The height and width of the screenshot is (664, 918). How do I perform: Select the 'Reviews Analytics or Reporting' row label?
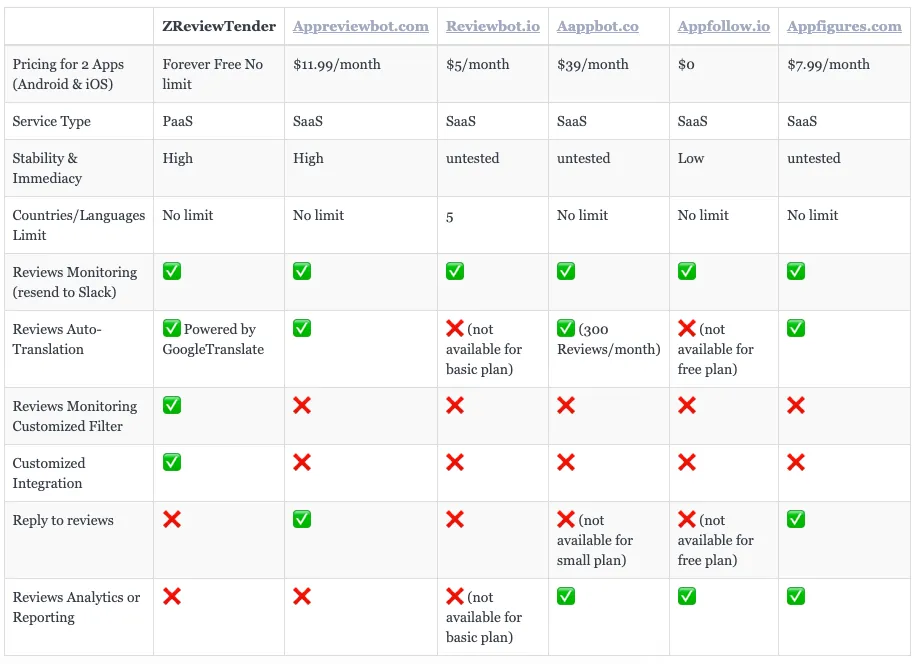(76, 607)
